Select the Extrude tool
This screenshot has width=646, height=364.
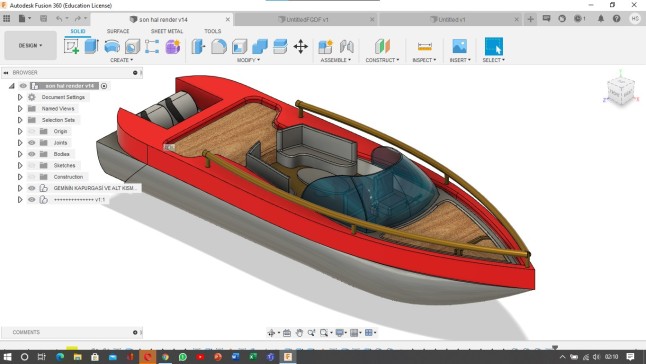click(91, 46)
